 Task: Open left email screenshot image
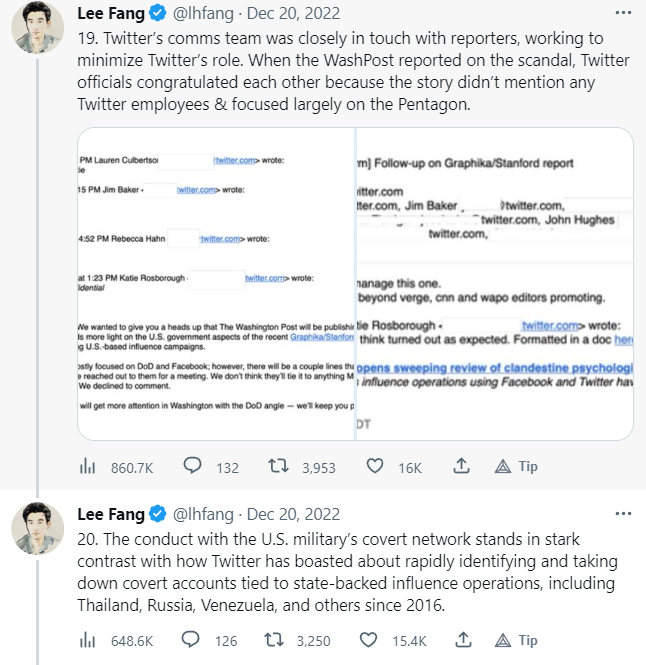click(x=216, y=283)
